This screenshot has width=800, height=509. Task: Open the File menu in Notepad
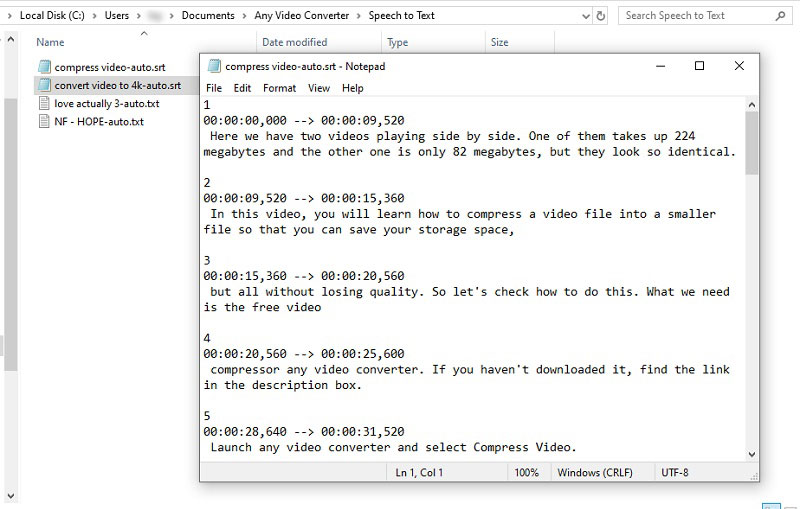[x=214, y=88]
